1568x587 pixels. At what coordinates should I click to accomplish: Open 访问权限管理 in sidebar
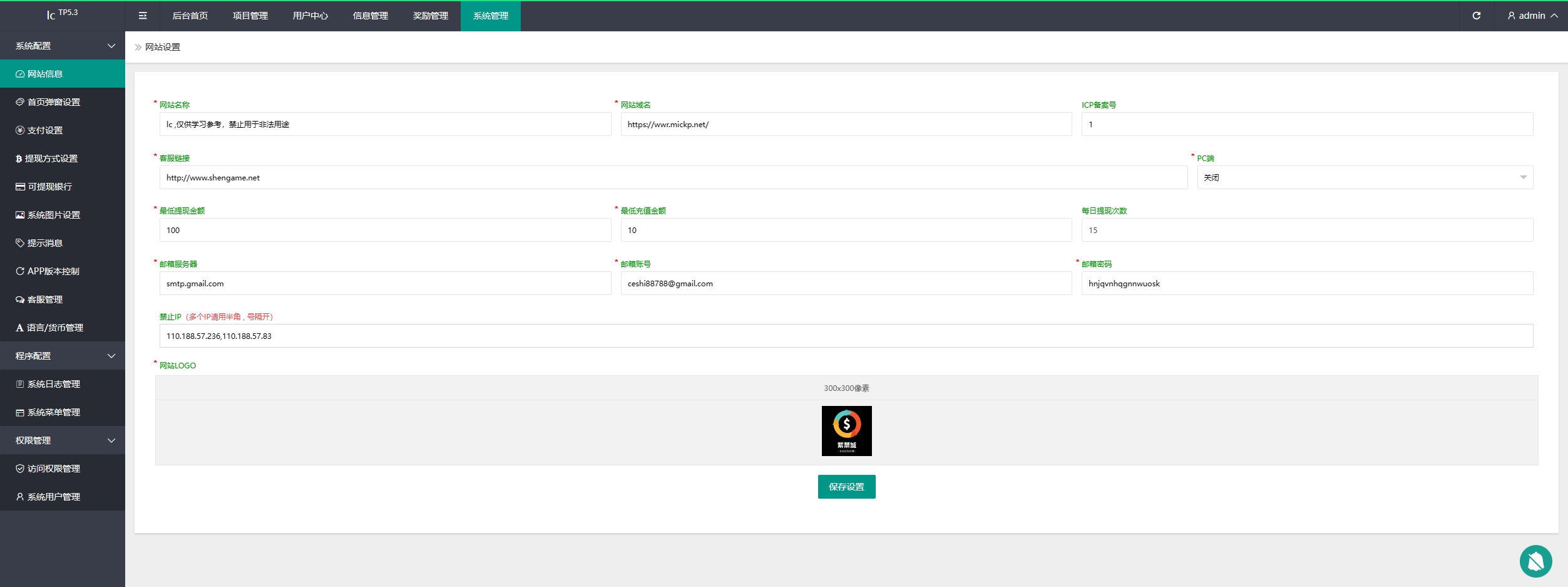coord(63,469)
